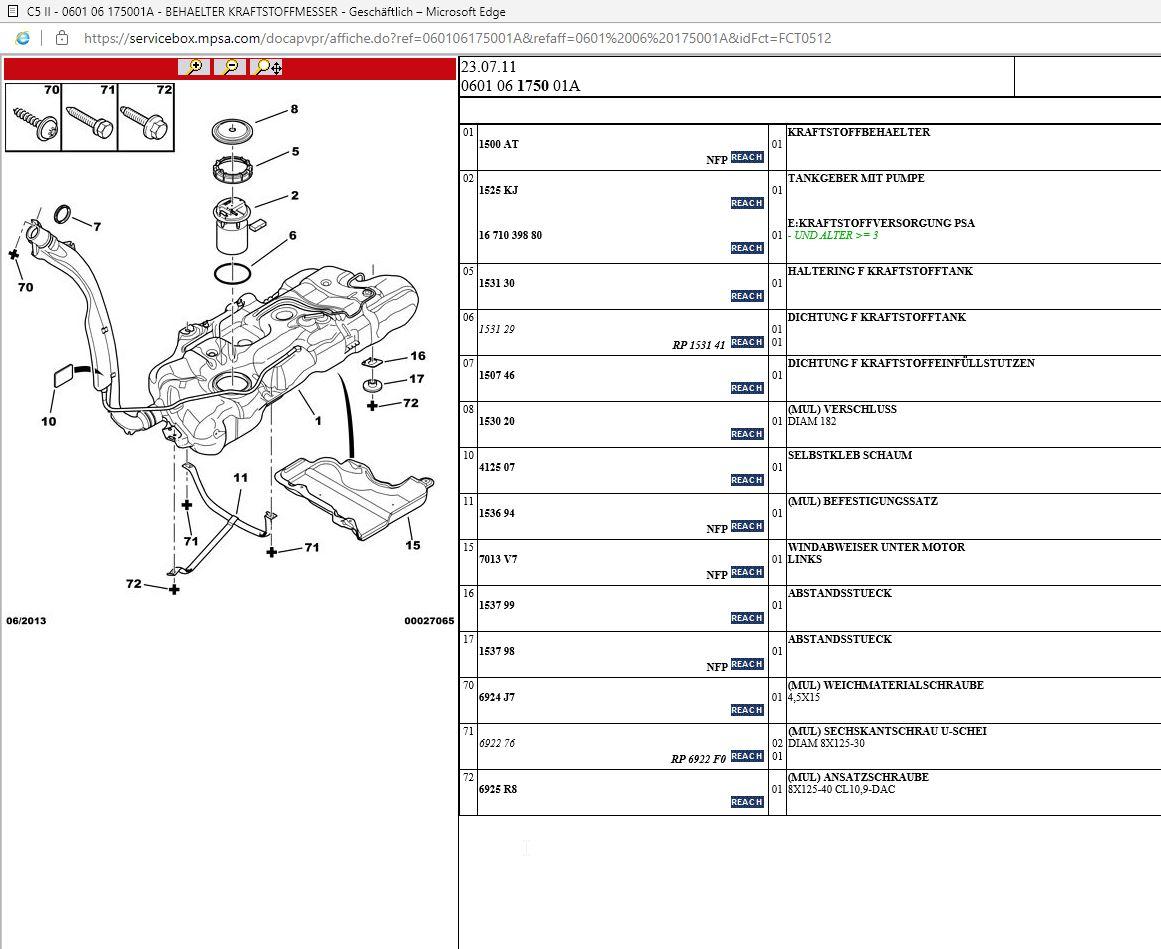The height and width of the screenshot is (949, 1161).
Task: Click the REACH badge for part 4125 07
Action: coord(747,480)
